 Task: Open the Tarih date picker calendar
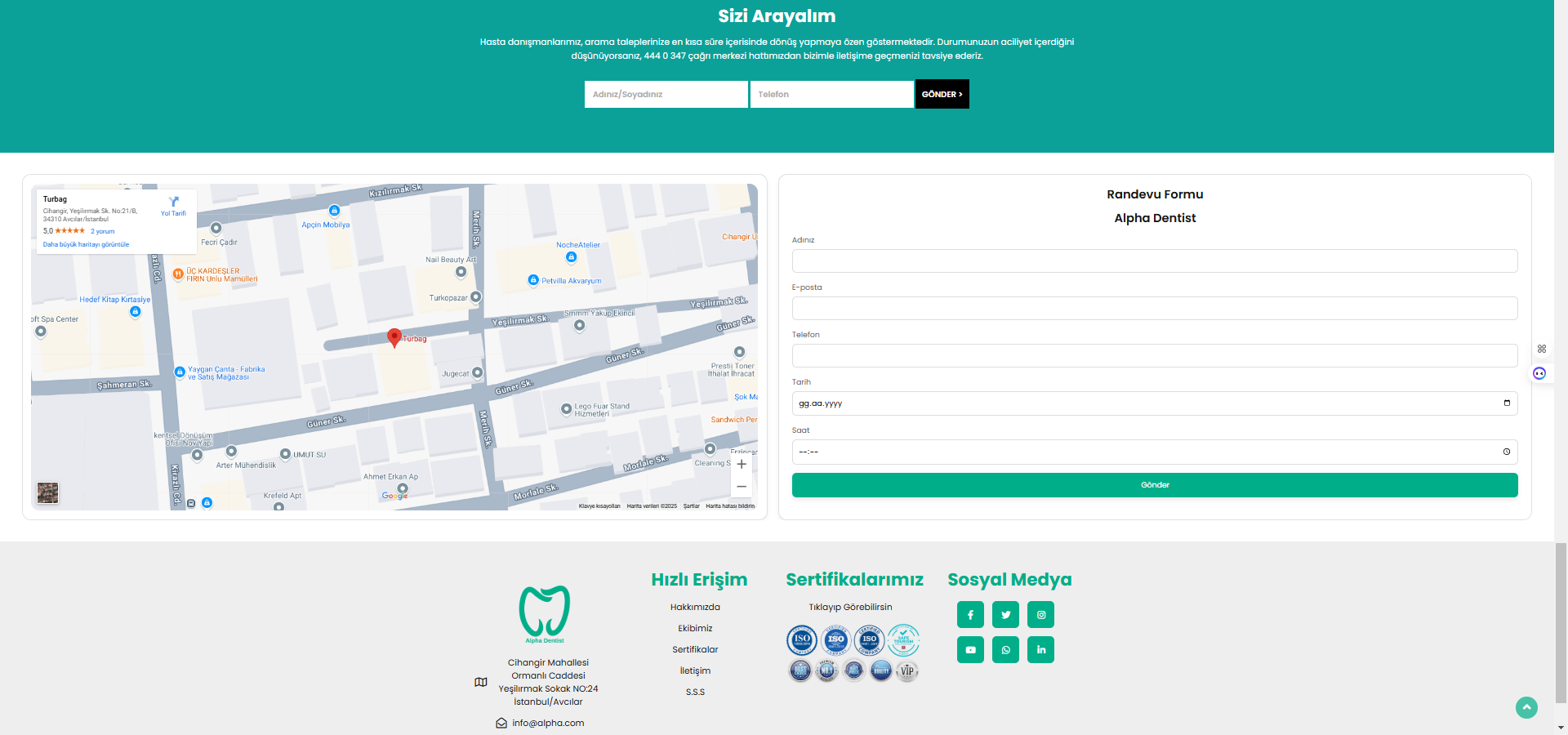(1507, 403)
